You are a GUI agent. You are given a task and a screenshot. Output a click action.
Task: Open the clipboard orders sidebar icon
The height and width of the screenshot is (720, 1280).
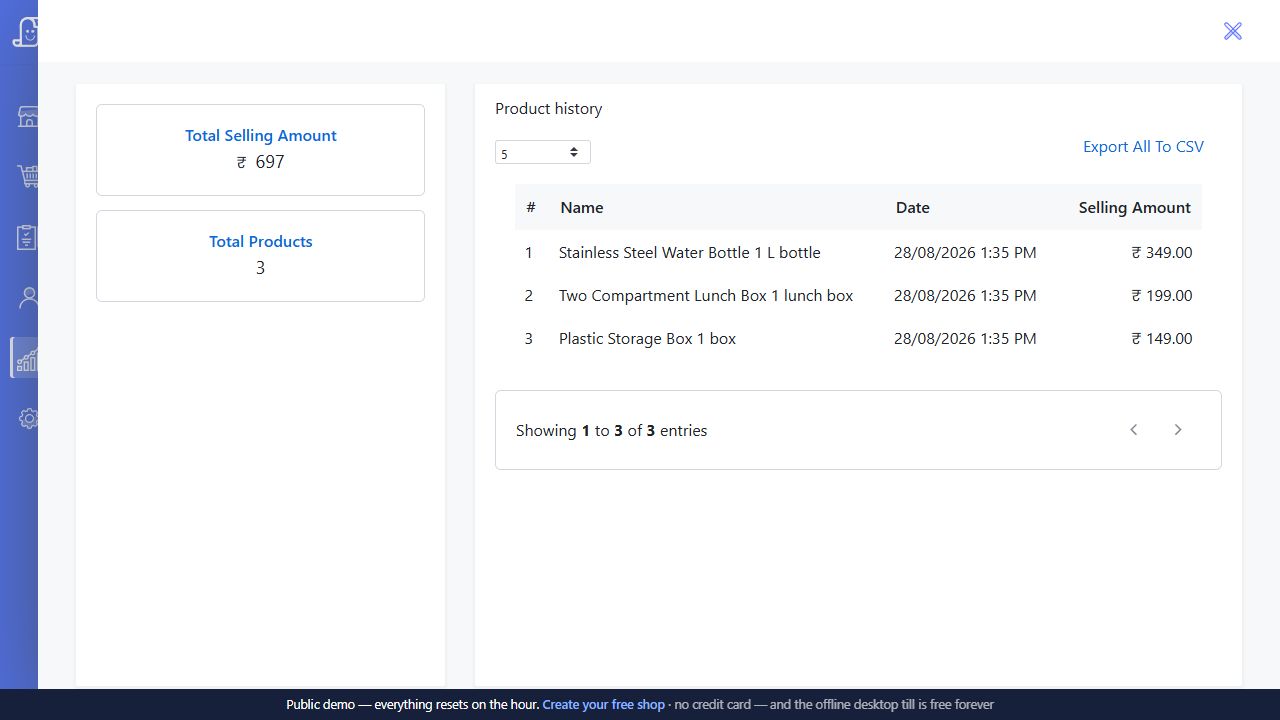tap(28, 237)
